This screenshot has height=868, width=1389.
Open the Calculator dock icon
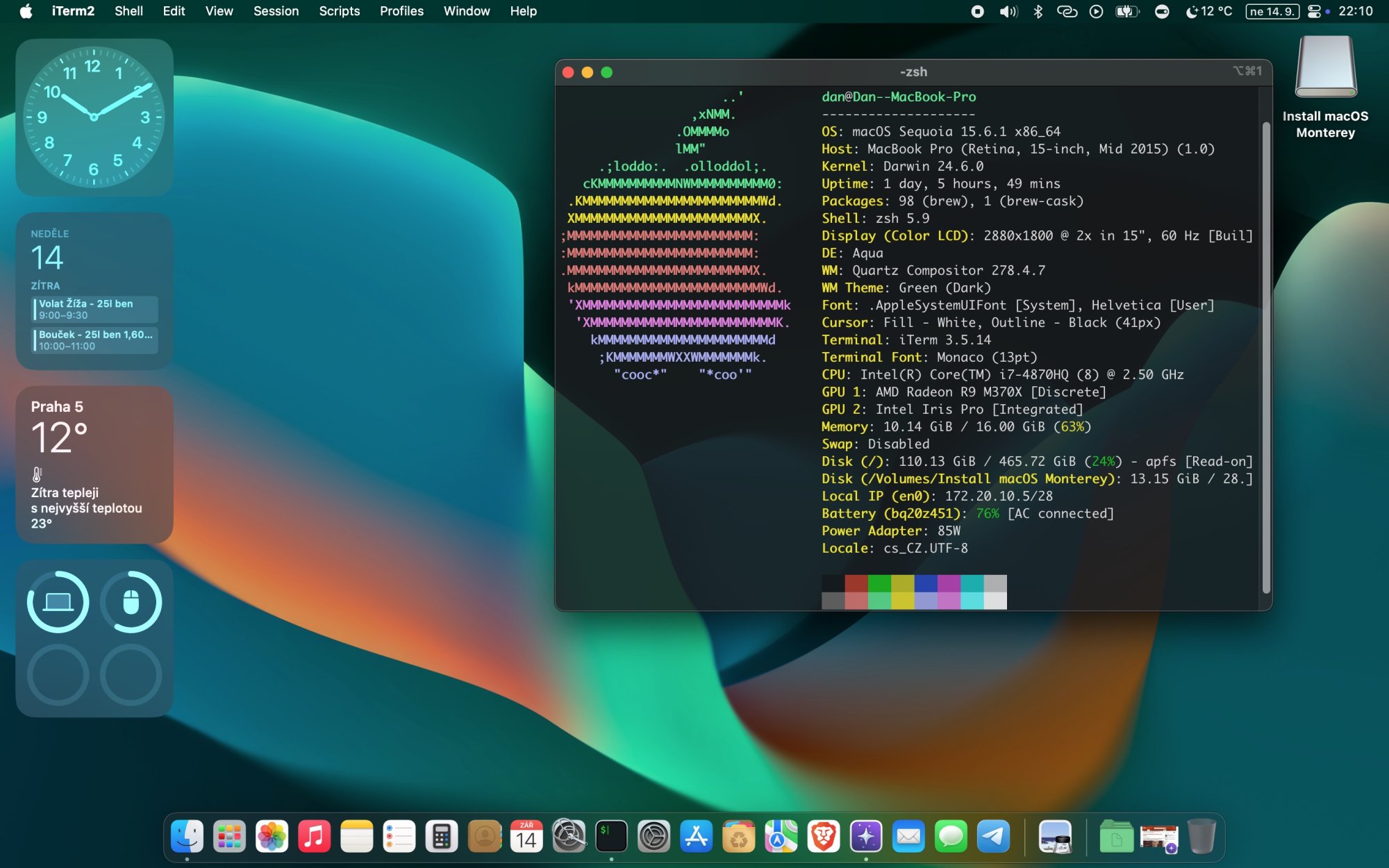[x=442, y=836]
